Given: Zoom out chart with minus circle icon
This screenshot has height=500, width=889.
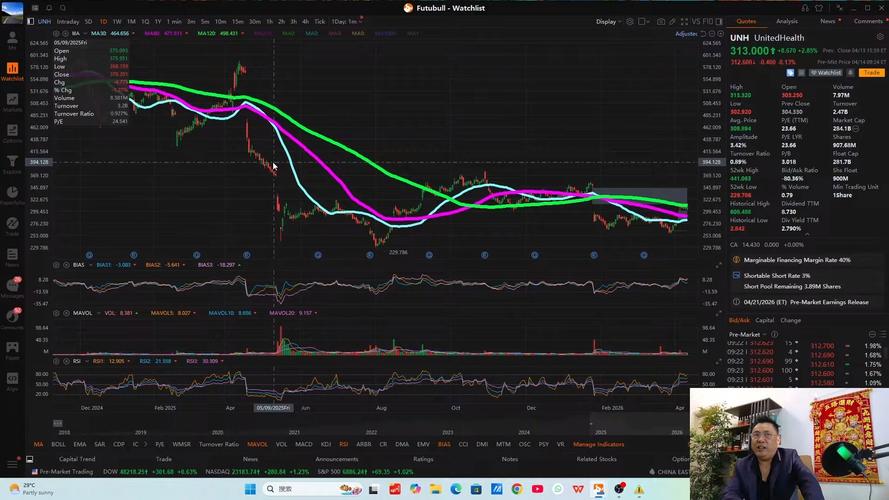Looking at the screenshot, I should click(x=712, y=33).
